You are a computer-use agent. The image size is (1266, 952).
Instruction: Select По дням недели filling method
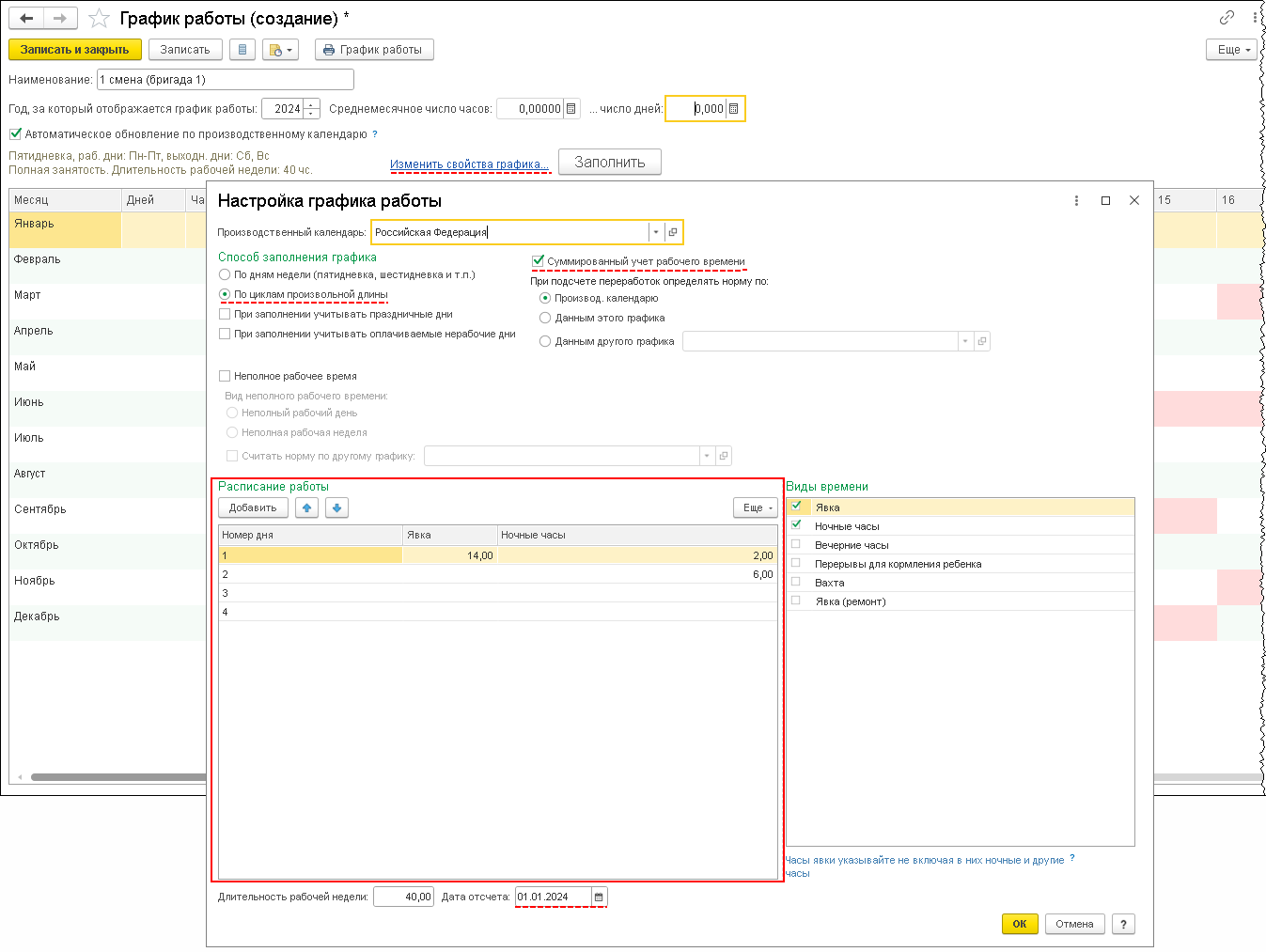click(225, 275)
